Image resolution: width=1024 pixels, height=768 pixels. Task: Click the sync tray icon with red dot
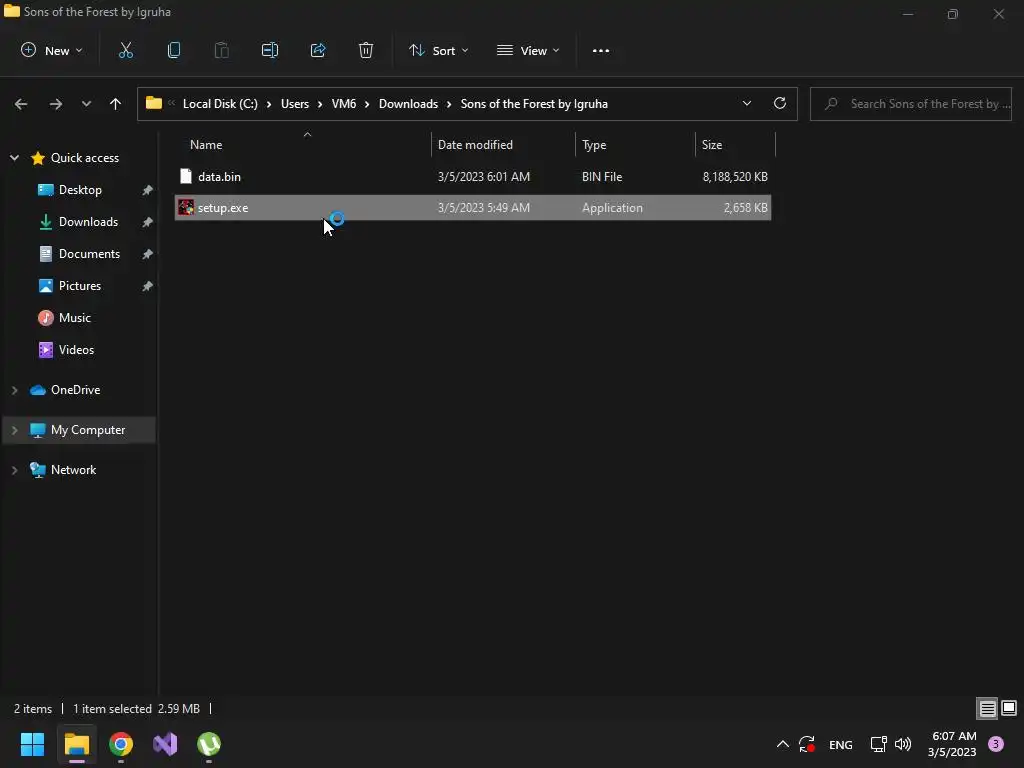[x=807, y=744]
